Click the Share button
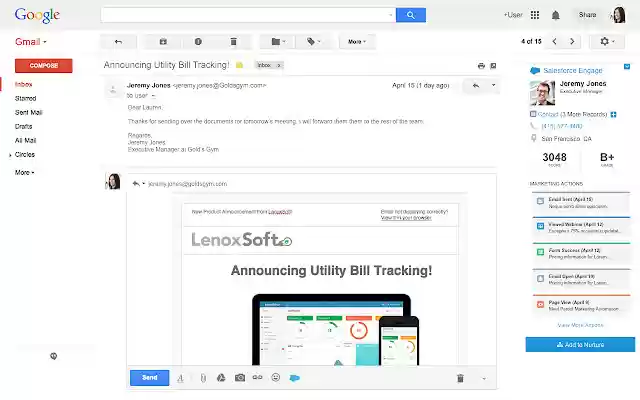640x400 pixels. (x=587, y=15)
